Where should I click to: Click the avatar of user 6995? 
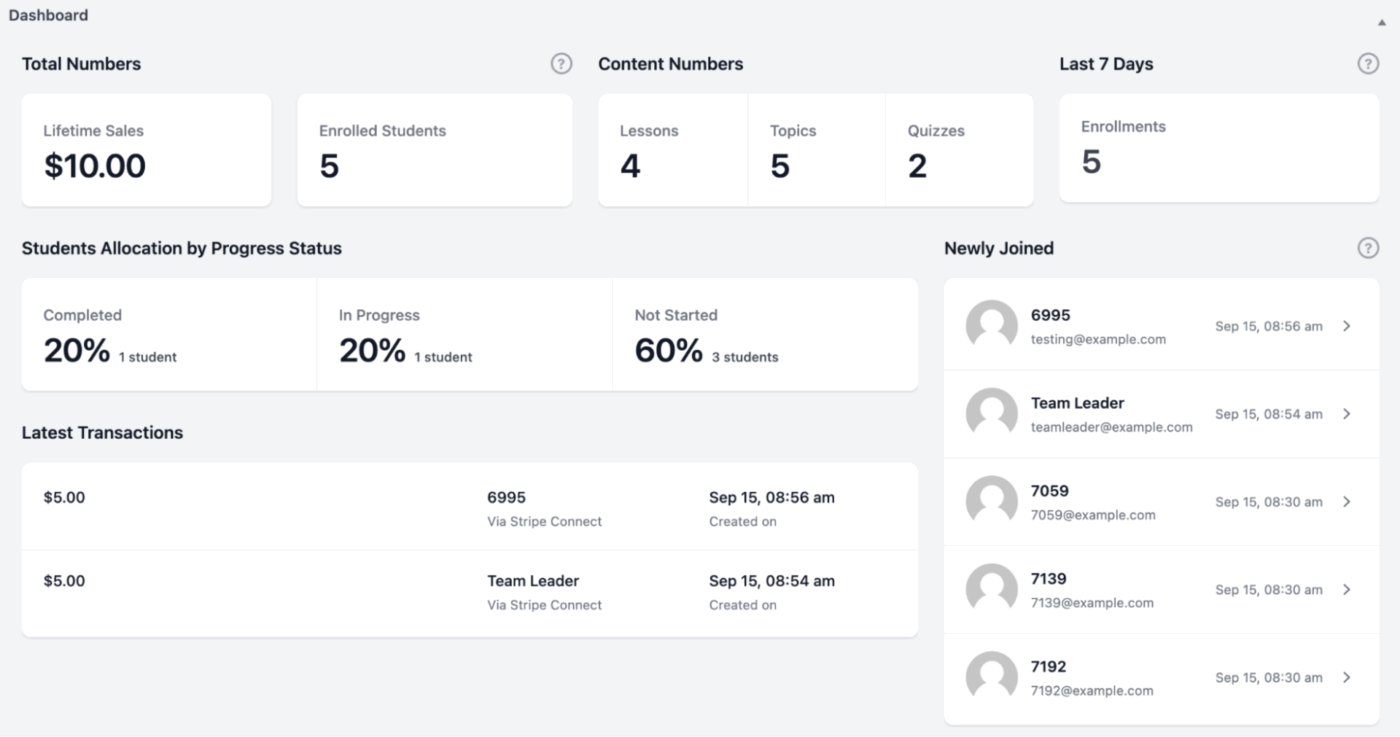[x=991, y=325]
